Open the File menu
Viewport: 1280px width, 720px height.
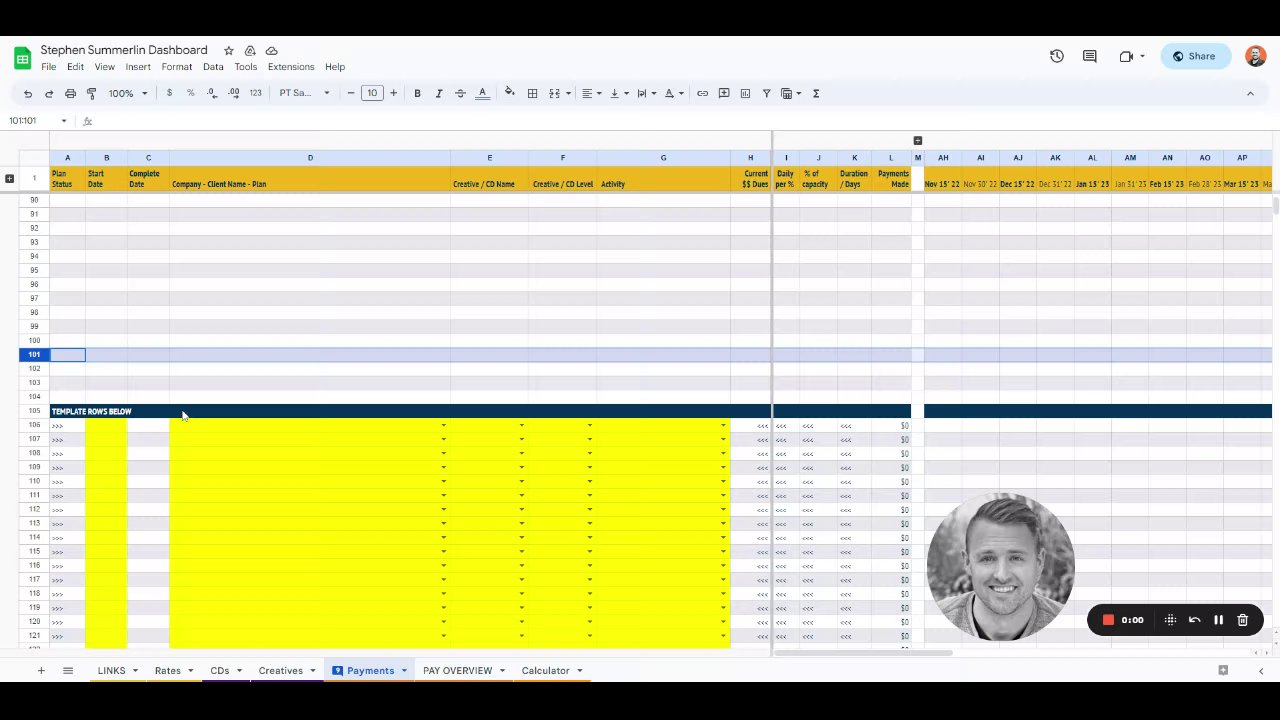click(x=48, y=67)
